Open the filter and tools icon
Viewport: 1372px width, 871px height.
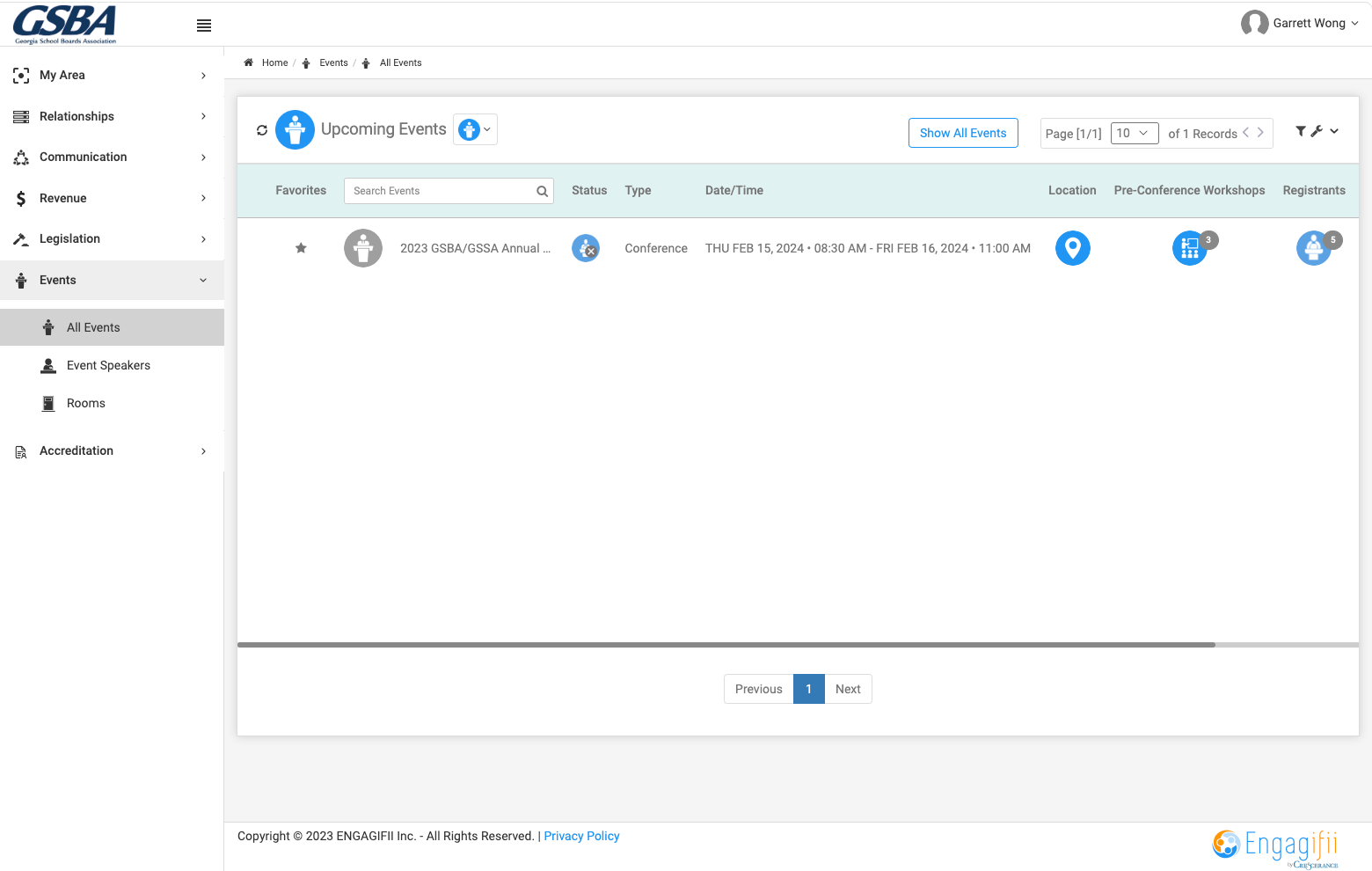[x=1317, y=131]
